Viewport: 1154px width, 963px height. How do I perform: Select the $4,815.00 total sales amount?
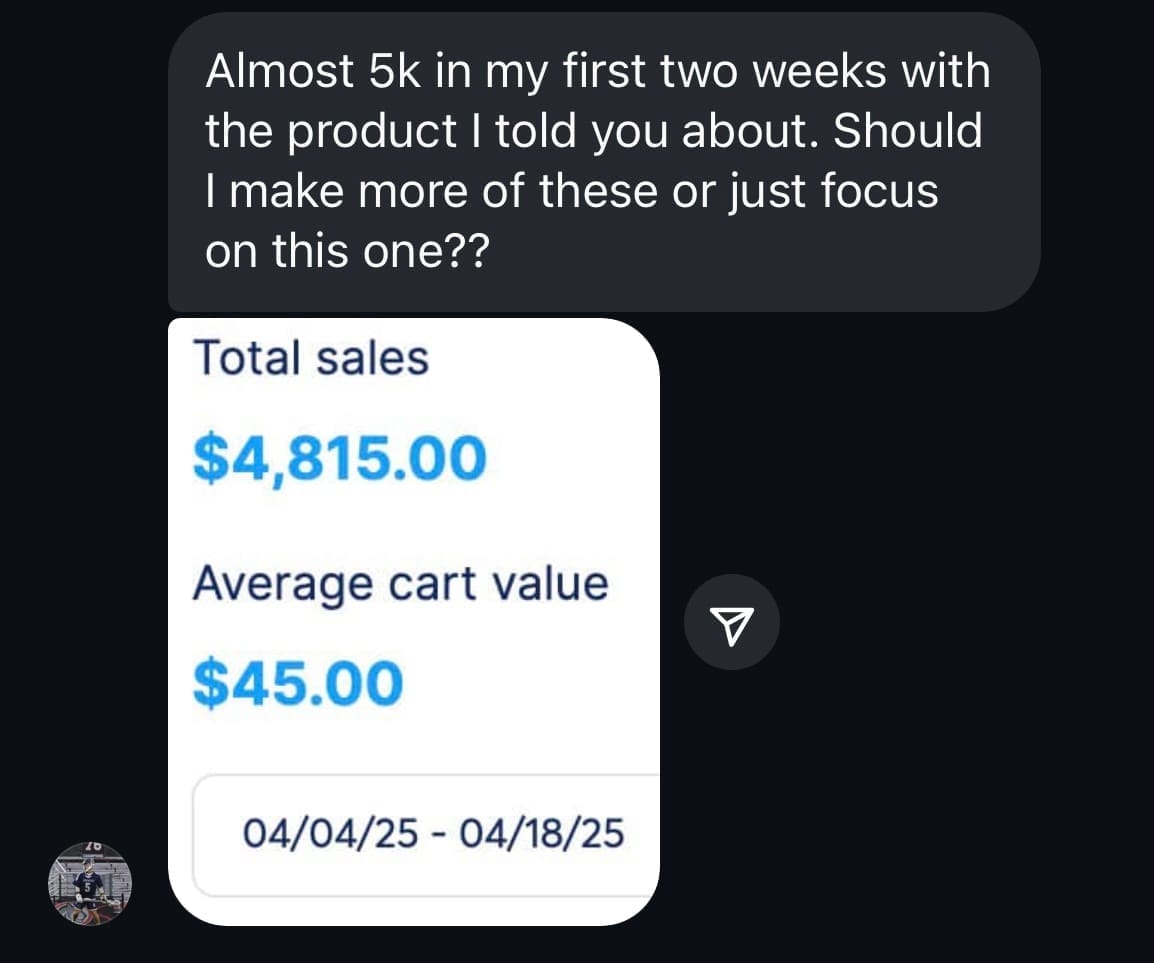339,458
